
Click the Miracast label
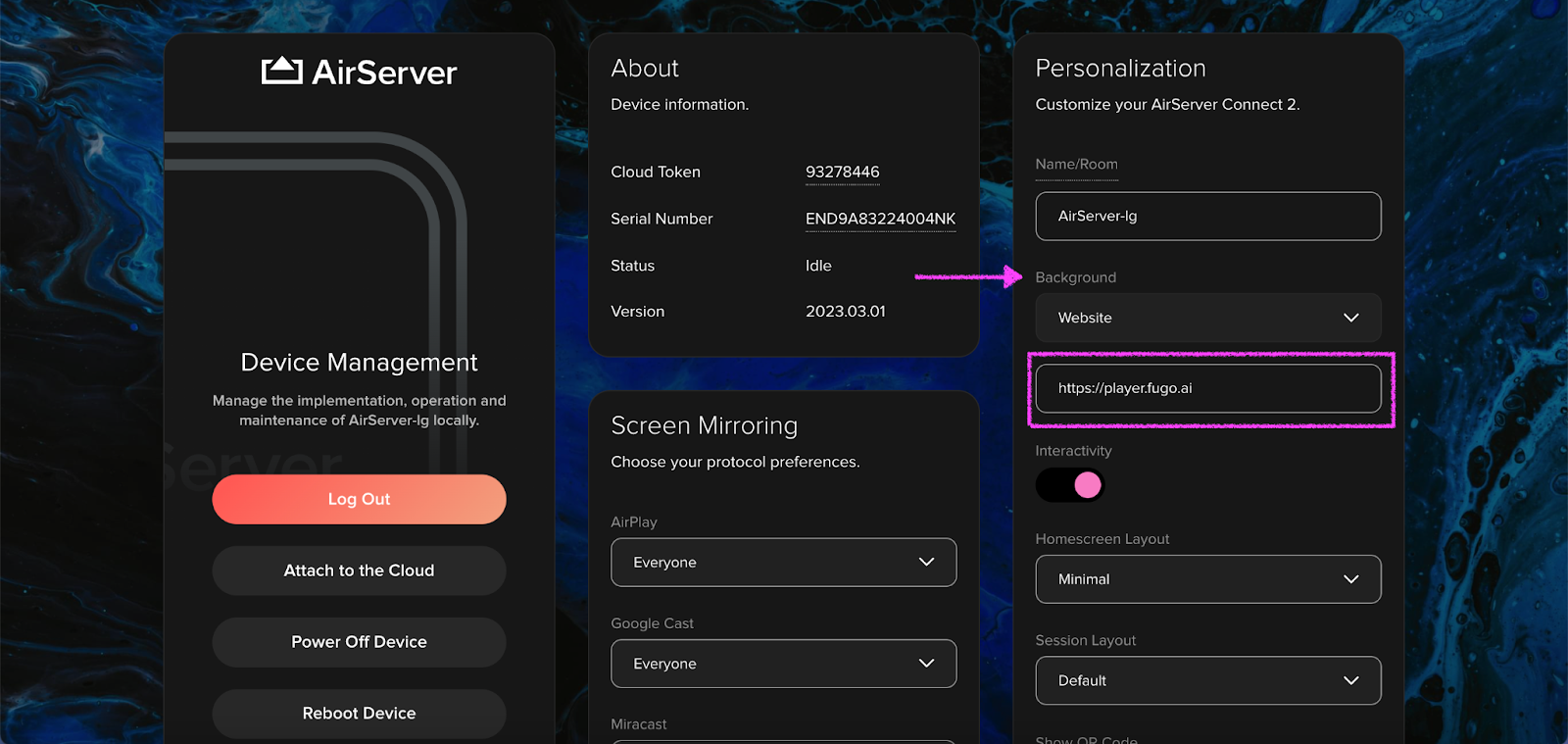tap(639, 724)
